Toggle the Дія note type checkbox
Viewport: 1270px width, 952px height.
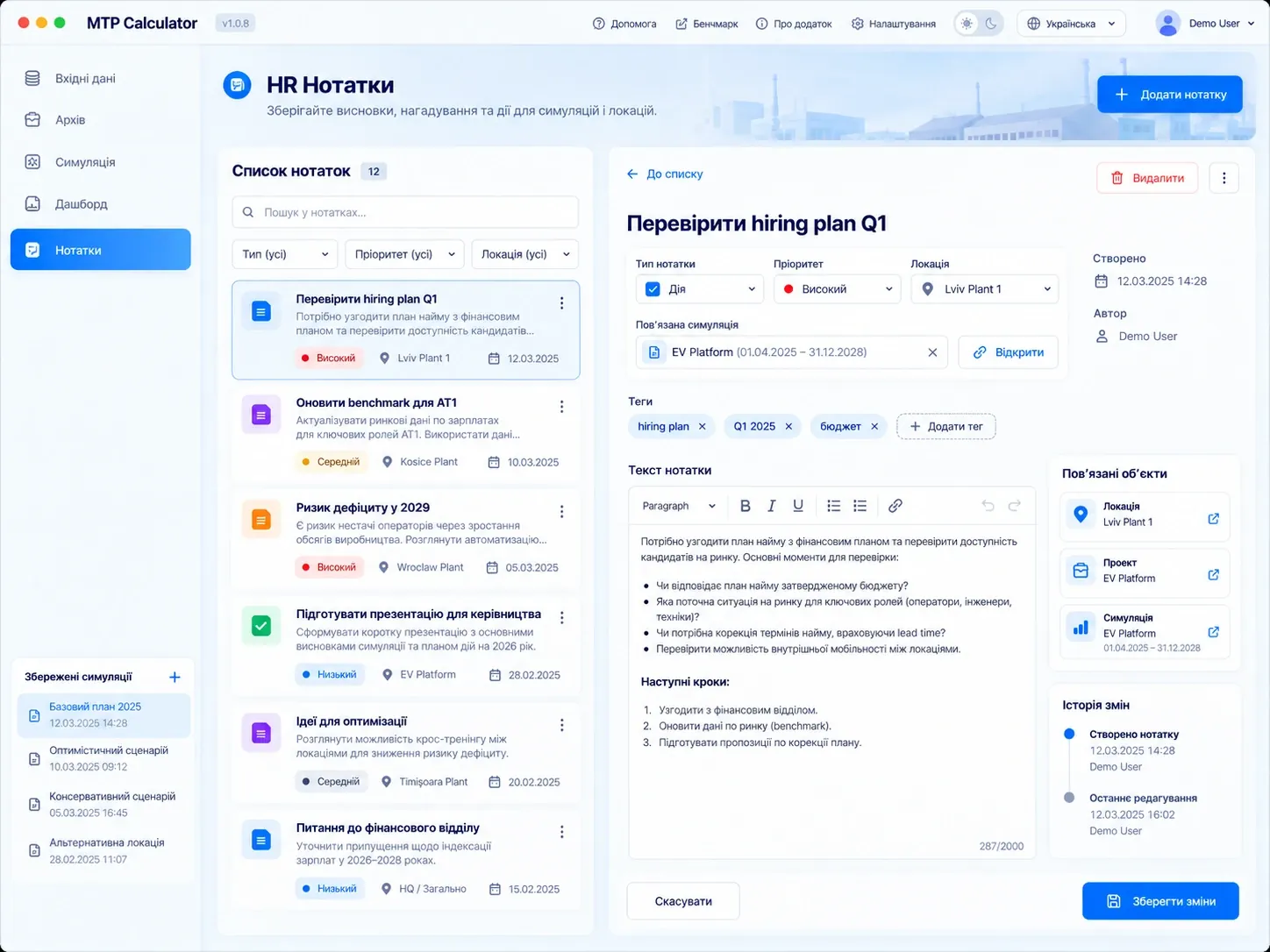coord(653,289)
